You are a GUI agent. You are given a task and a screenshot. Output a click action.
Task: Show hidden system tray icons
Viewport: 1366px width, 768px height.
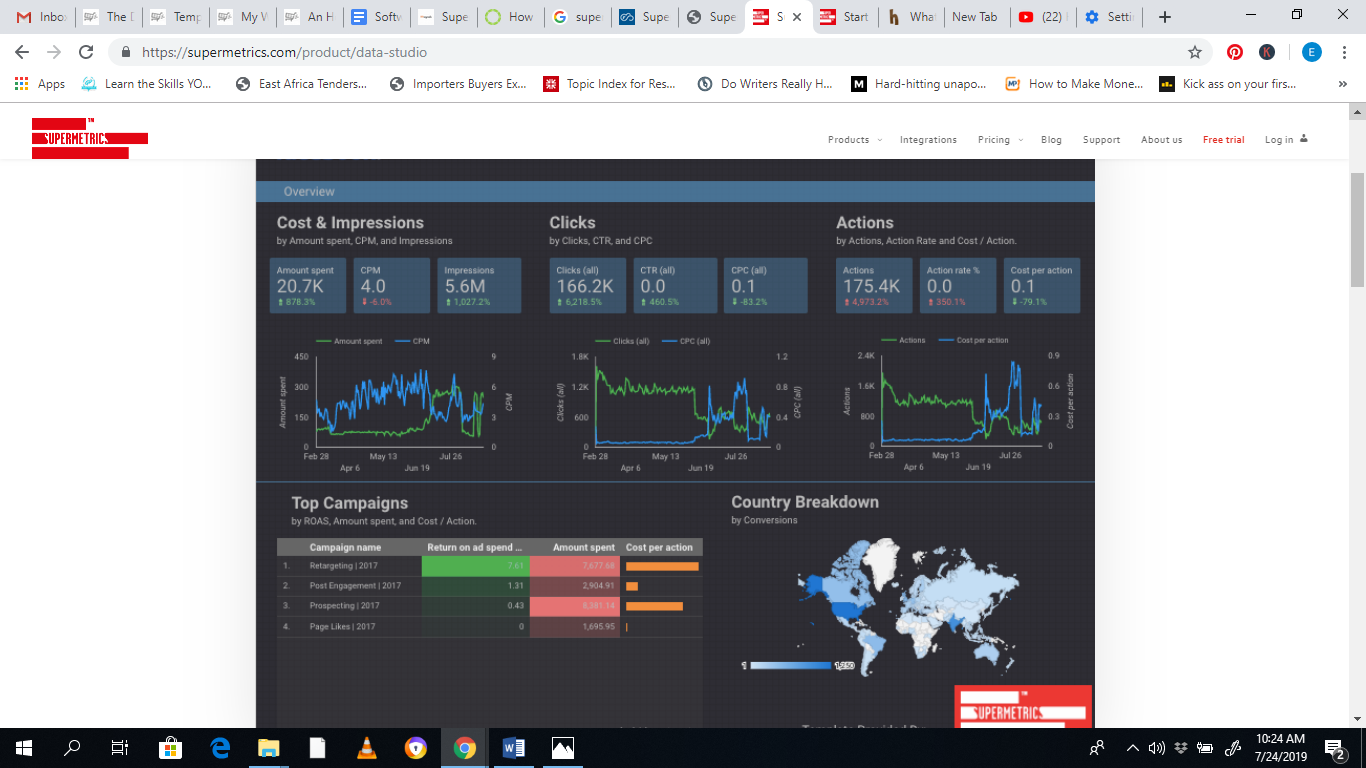[1133, 748]
